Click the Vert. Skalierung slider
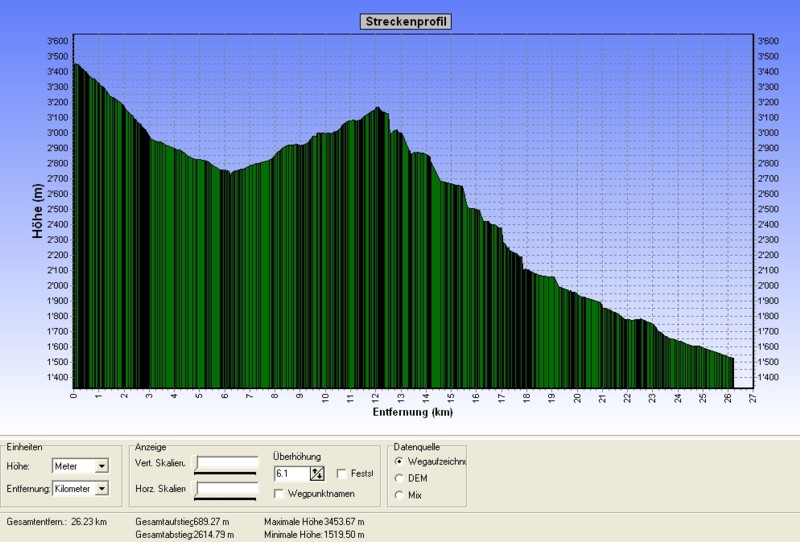 [x=226, y=463]
